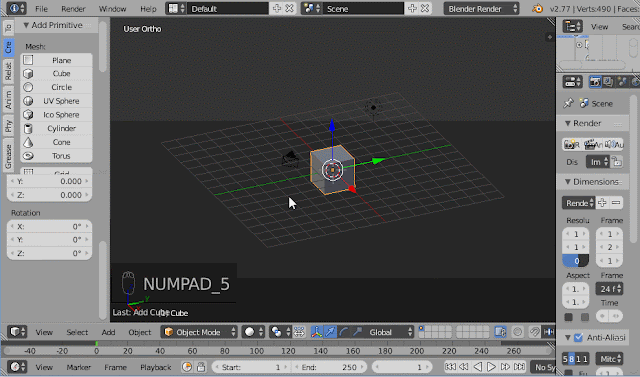Play timeline animation in reverse
640x377 pixels.
[478, 367]
